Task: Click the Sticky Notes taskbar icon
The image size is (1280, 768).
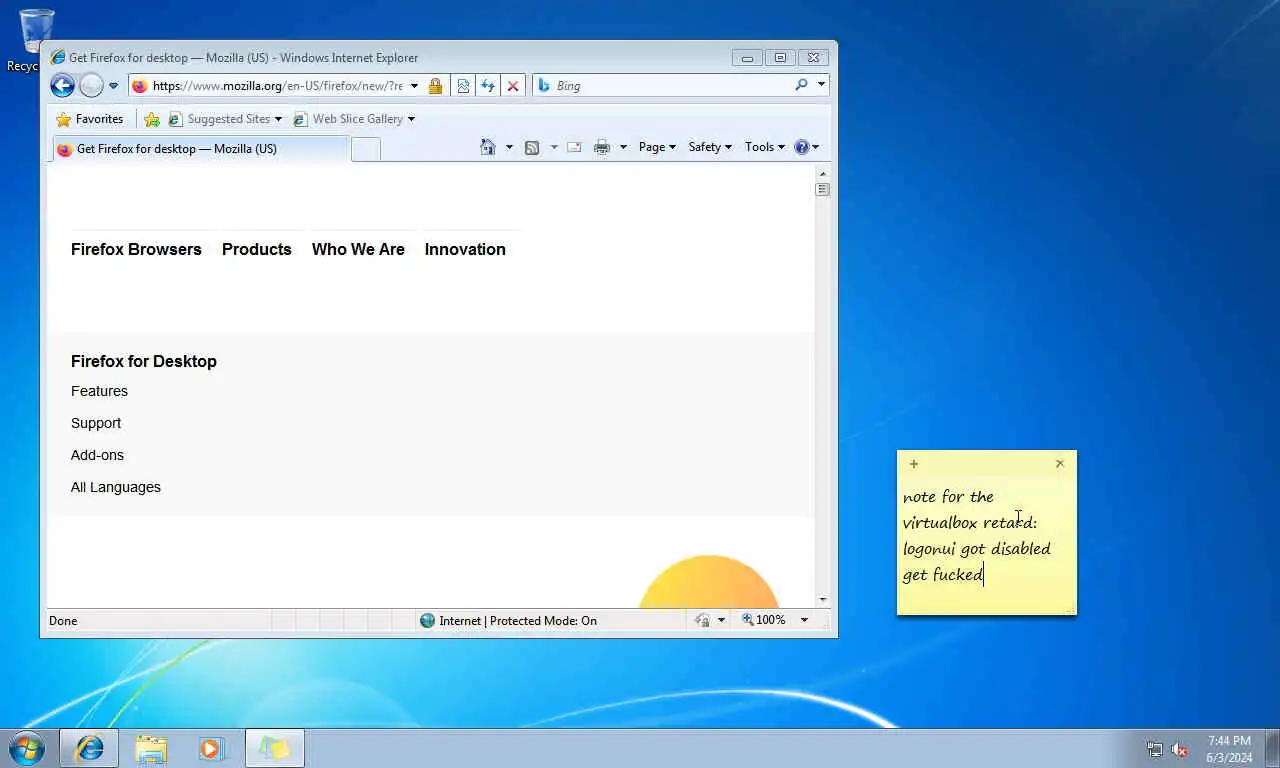Action: pyautogui.click(x=274, y=748)
